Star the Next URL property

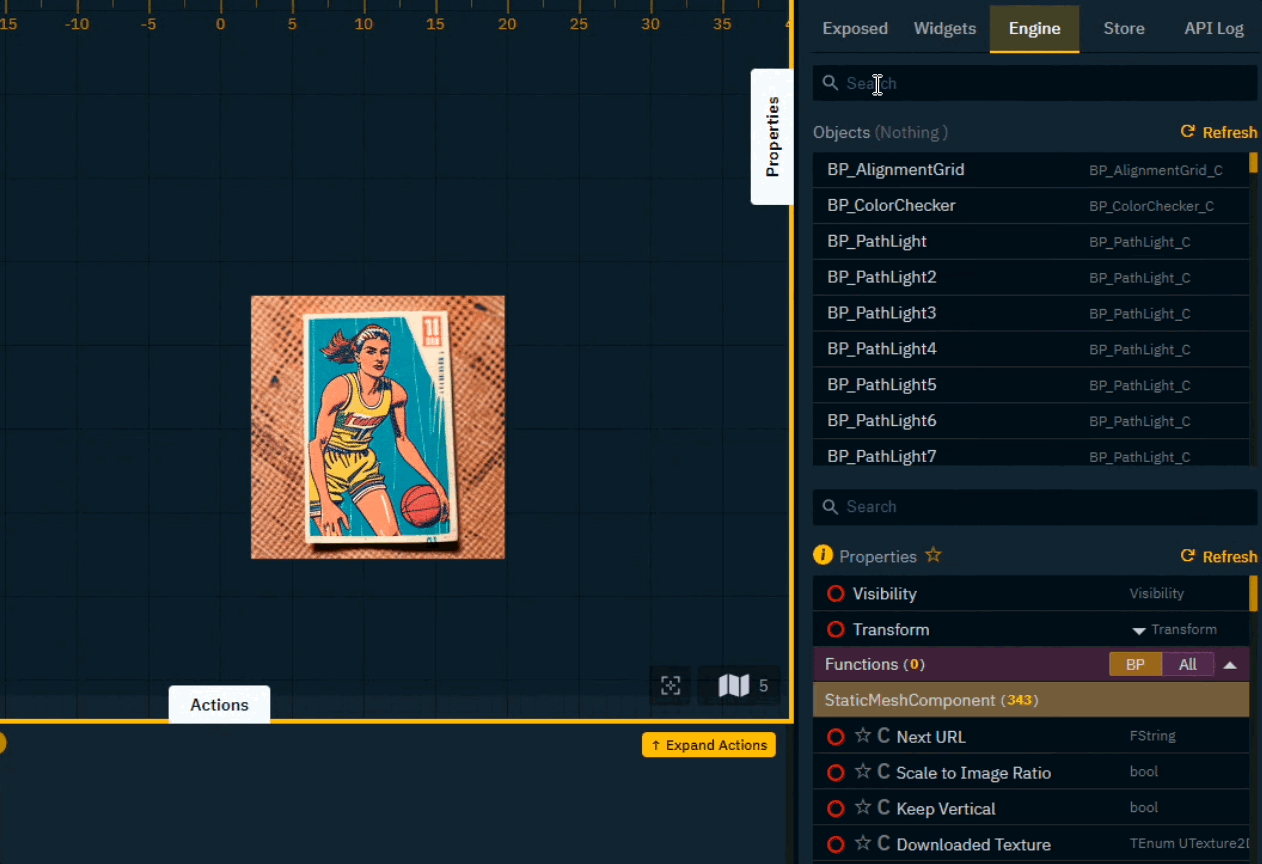(863, 736)
